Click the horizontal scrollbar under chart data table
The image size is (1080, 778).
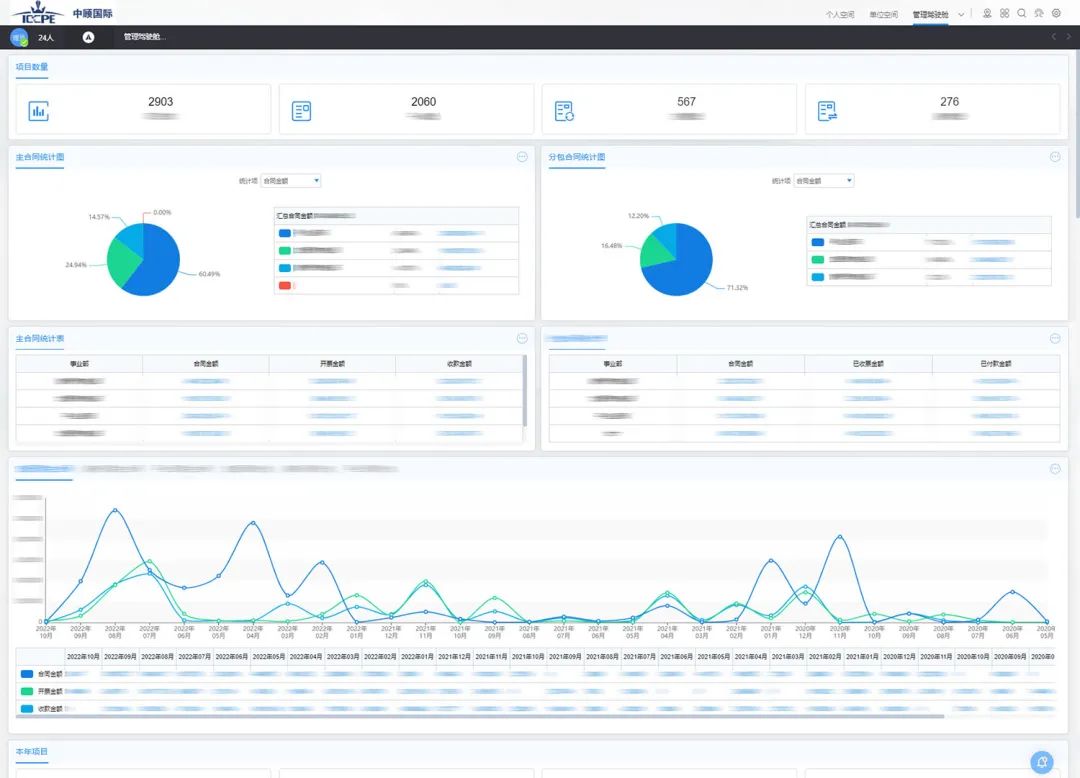tap(480, 717)
